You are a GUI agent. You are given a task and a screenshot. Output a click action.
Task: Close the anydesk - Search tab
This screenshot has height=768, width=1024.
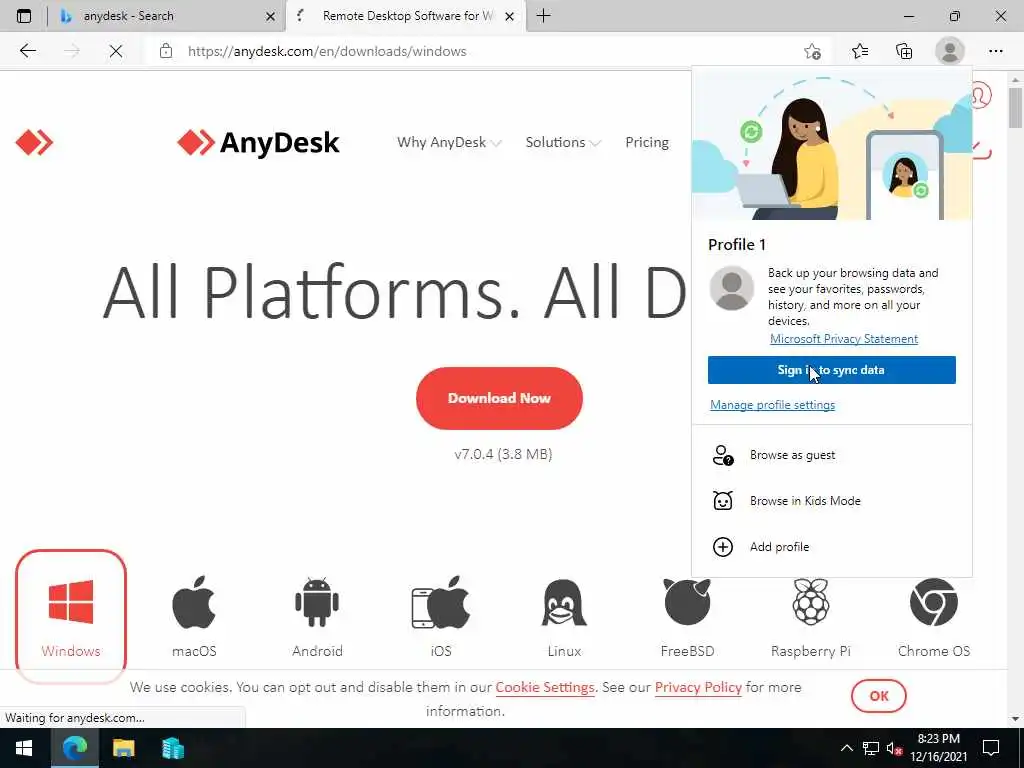(270, 16)
